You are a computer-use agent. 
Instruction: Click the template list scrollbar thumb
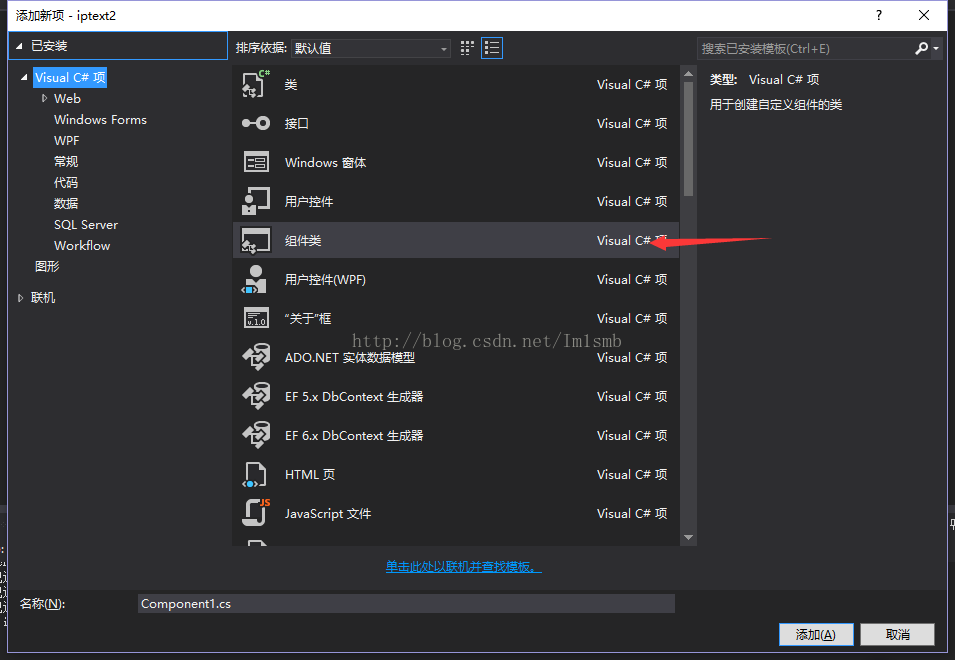[688, 139]
